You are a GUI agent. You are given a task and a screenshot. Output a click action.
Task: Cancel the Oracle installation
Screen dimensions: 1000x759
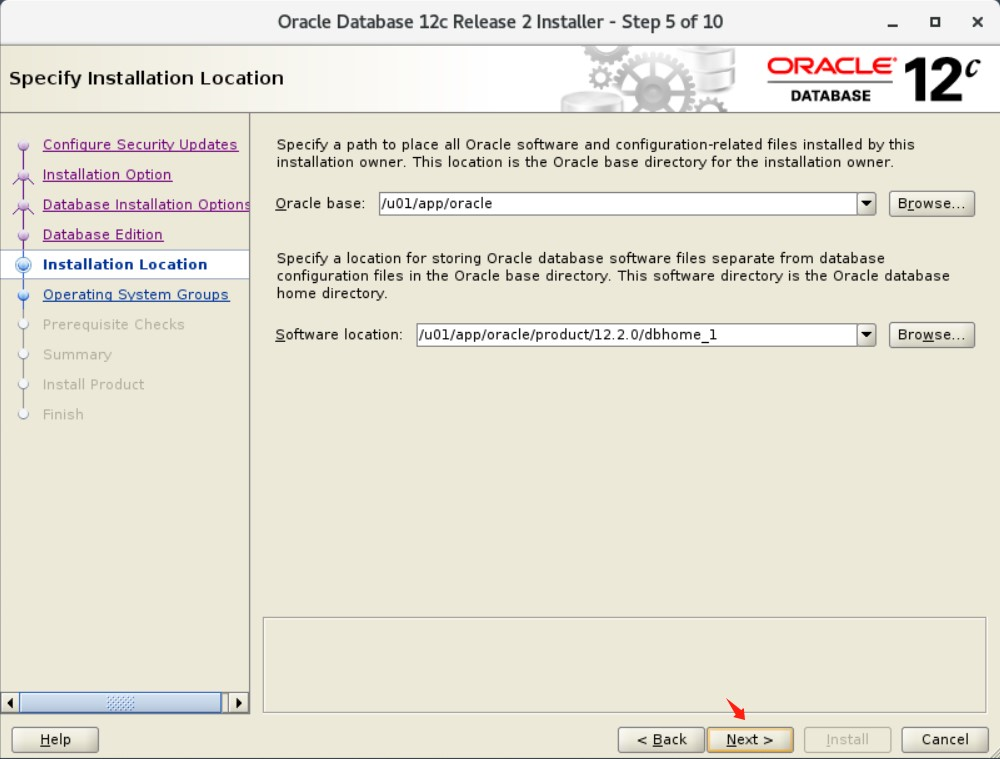(x=943, y=739)
